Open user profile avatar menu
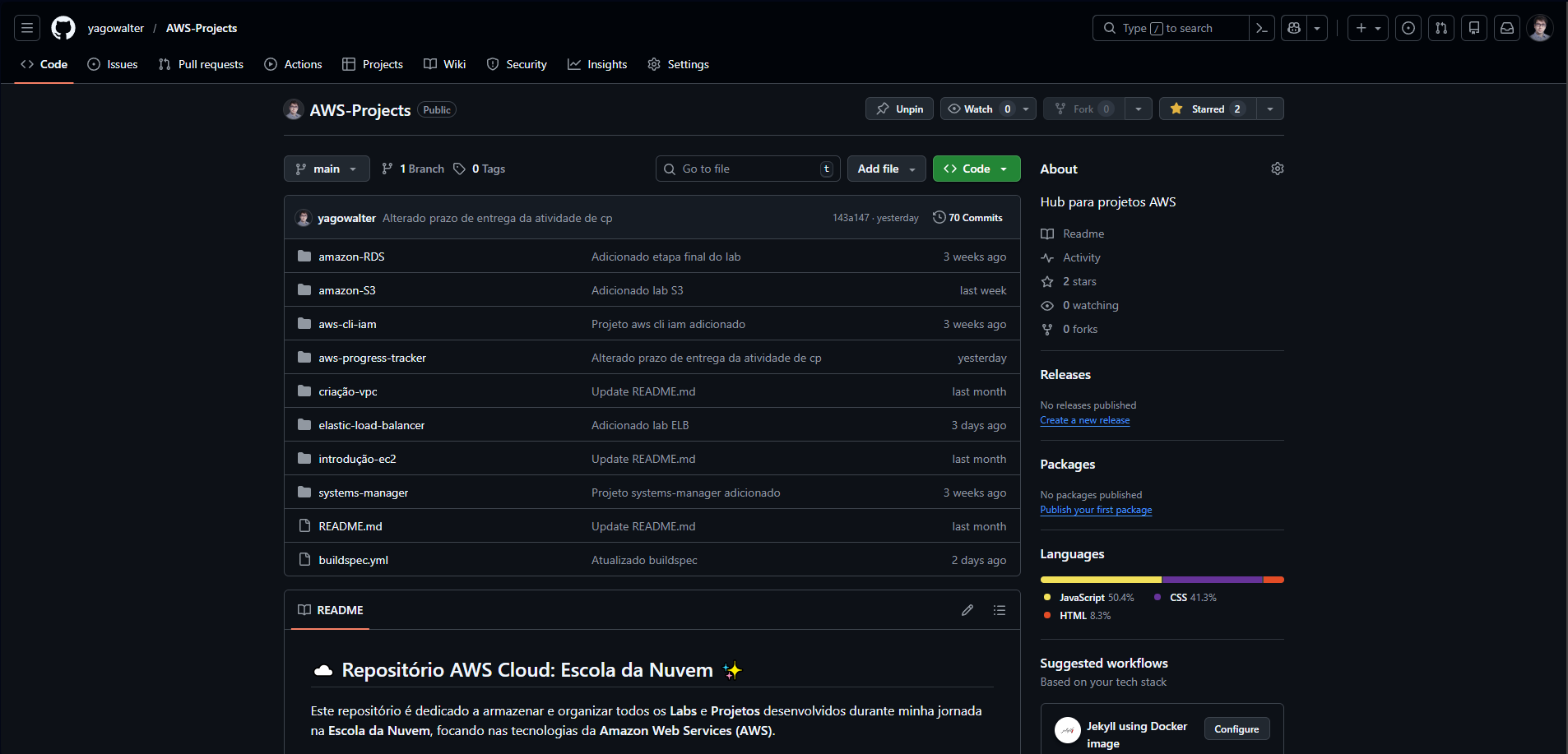1568x754 pixels. pos(1540,28)
